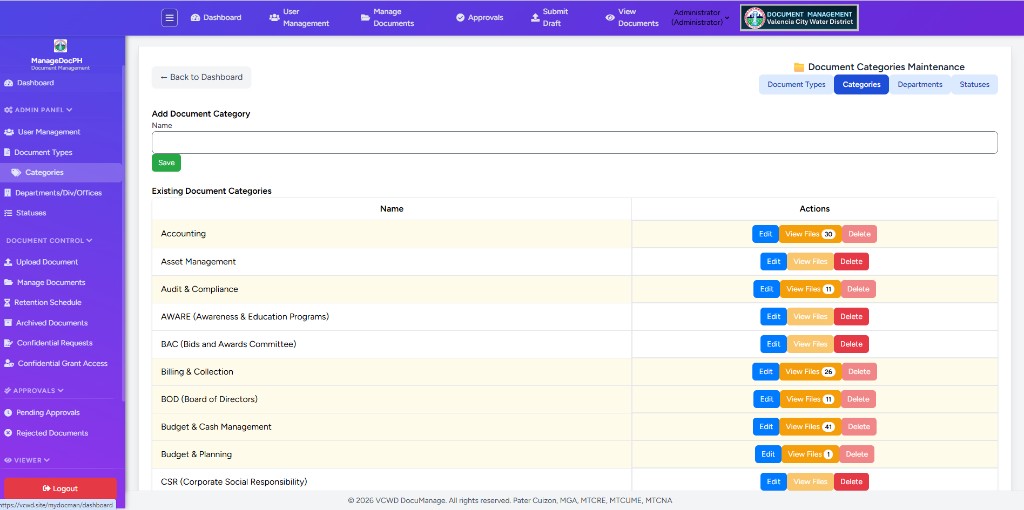The width and height of the screenshot is (1024, 510).
Task: Switch to the Categories tab
Action: 861,84
